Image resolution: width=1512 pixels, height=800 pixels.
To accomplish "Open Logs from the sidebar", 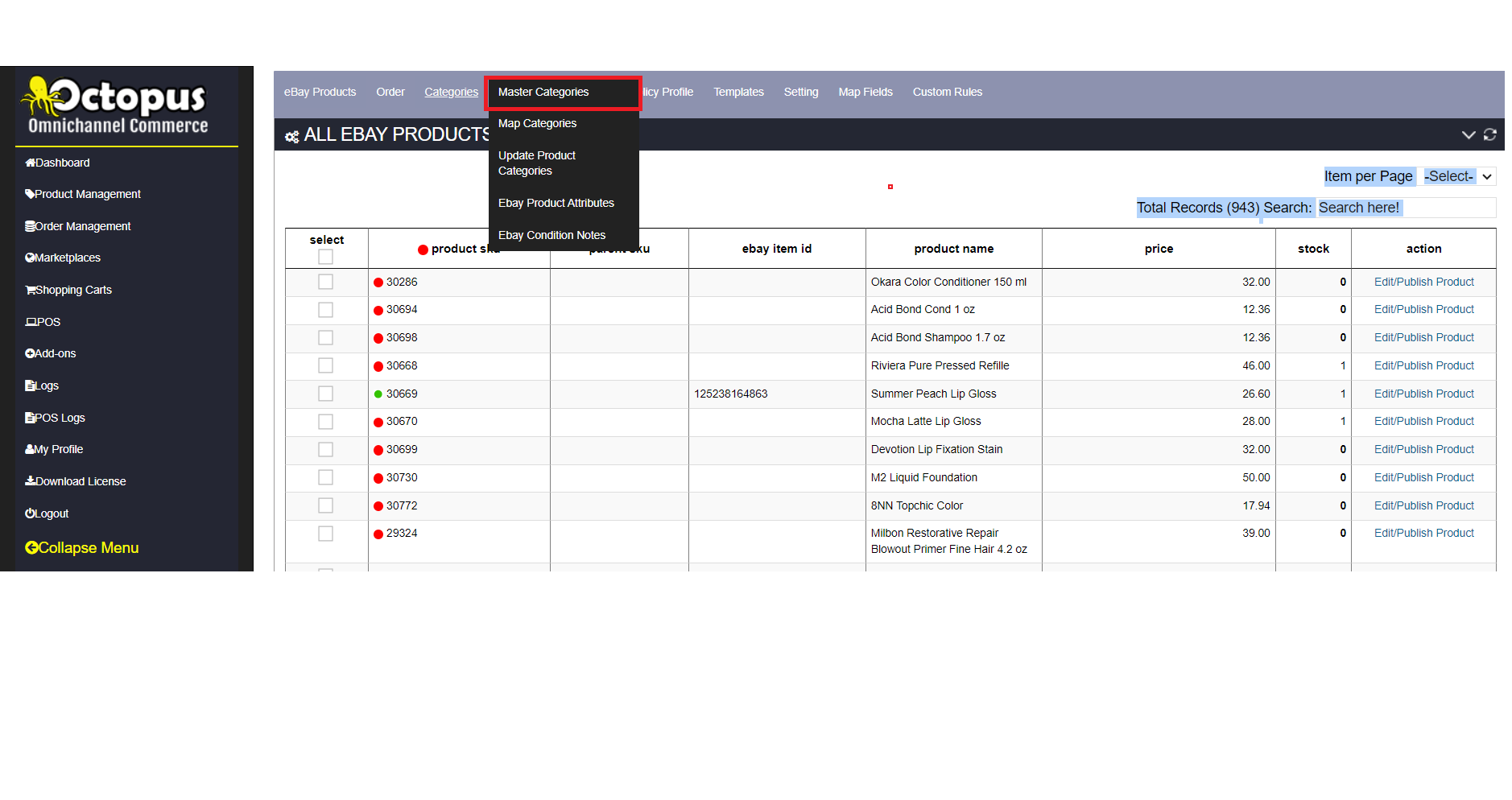I will (x=42, y=386).
